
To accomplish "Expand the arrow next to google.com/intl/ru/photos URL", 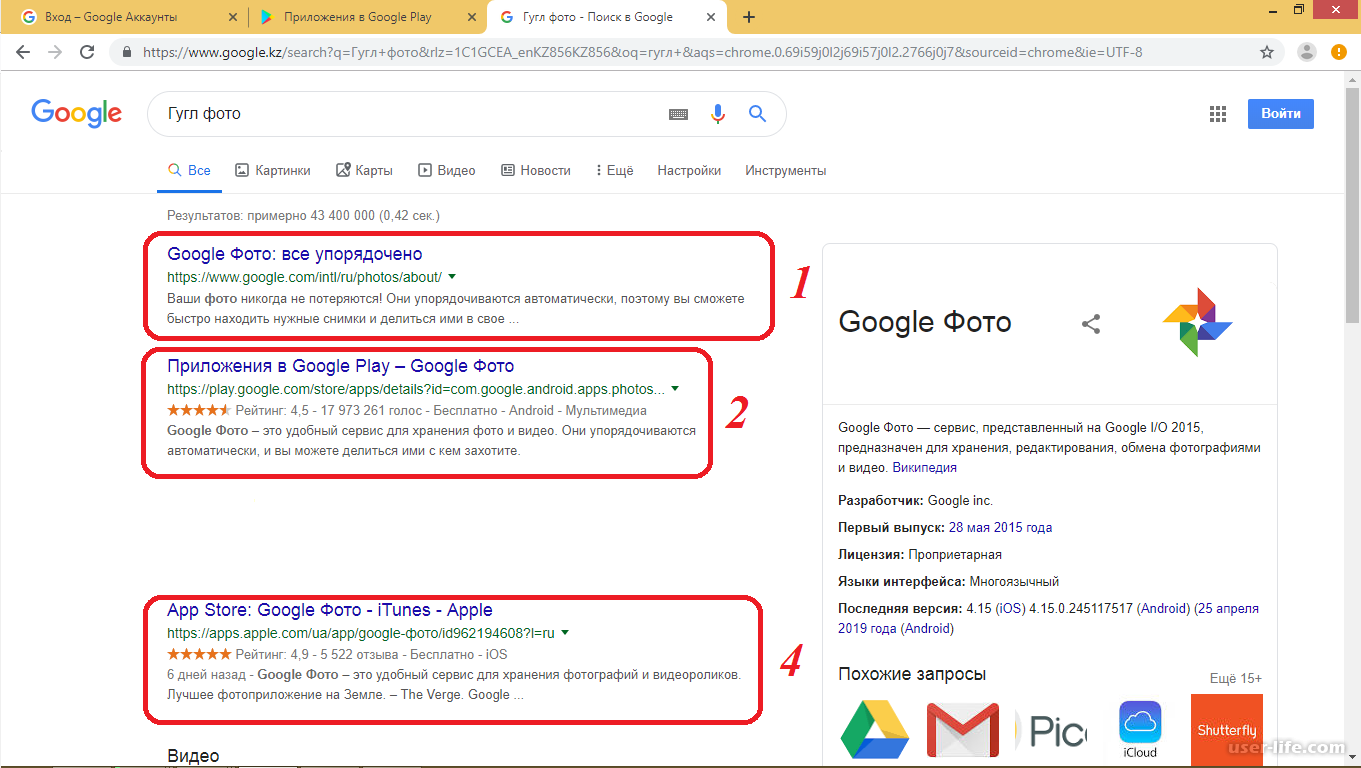I will 452,277.
